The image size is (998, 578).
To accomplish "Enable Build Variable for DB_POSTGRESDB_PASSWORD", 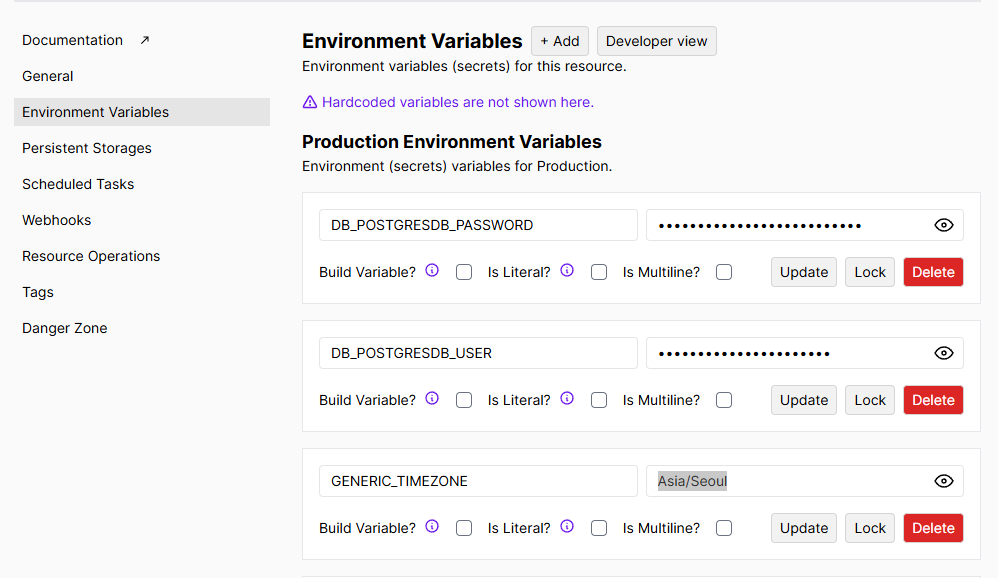I will pos(464,272).
